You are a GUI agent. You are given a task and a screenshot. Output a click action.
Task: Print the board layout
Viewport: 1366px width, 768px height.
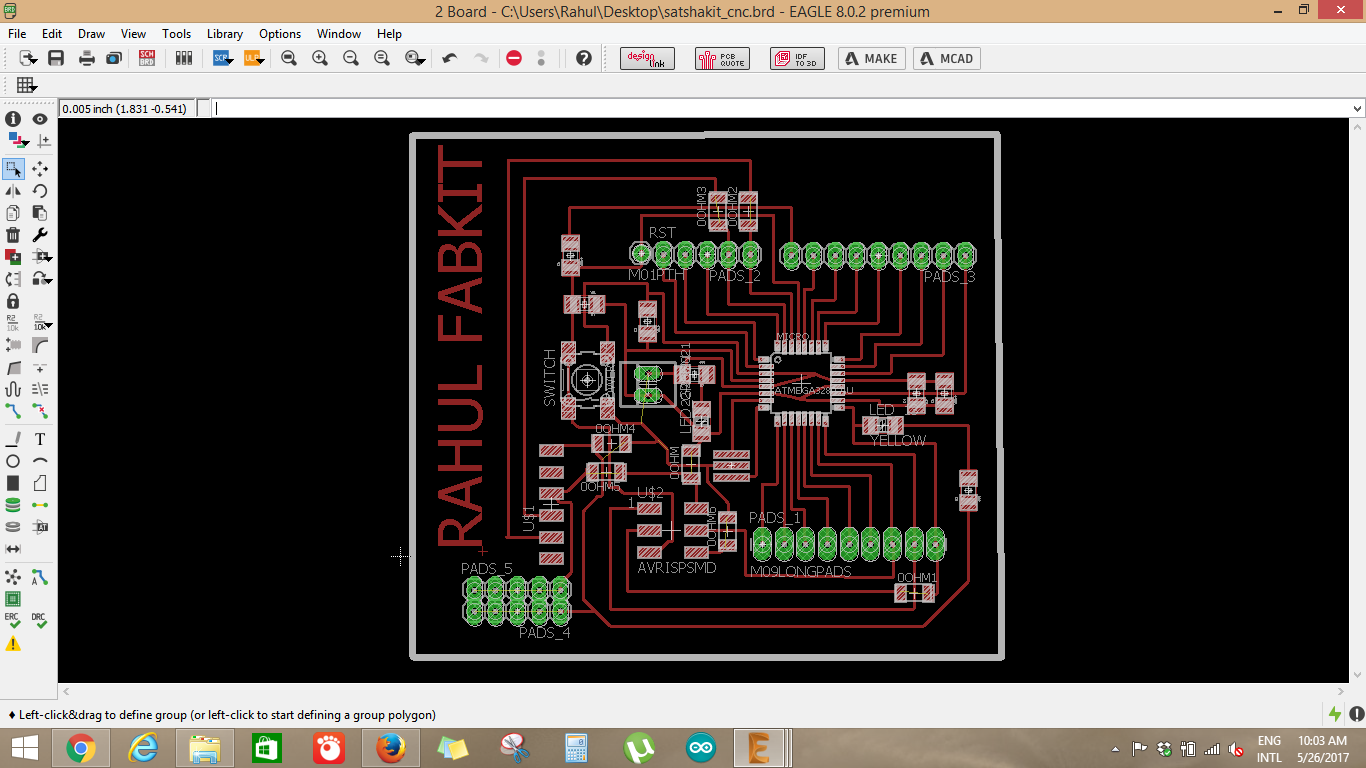point(87,58)
